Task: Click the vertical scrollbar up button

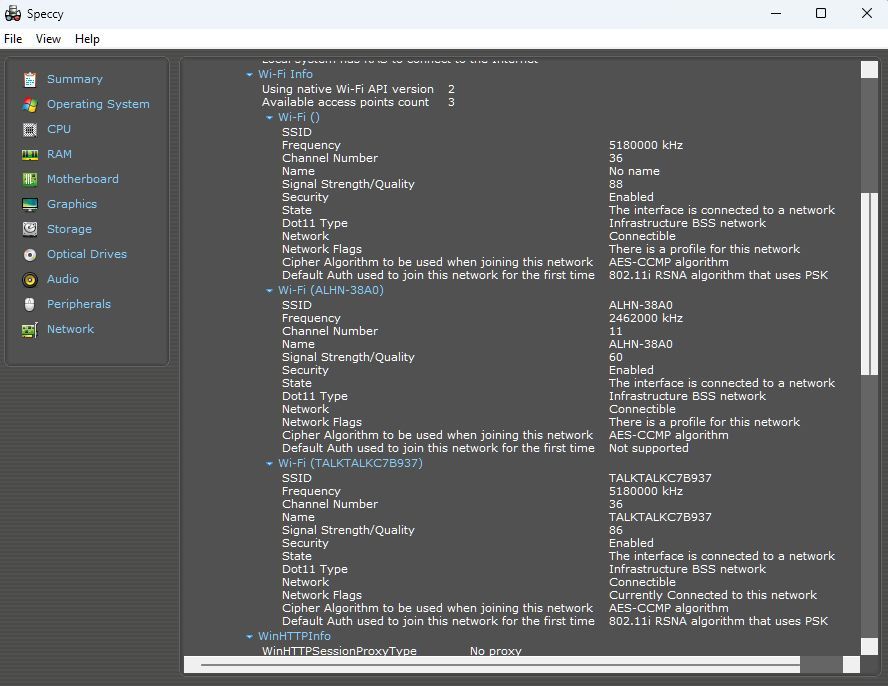Action: click(x=869, y=69)
